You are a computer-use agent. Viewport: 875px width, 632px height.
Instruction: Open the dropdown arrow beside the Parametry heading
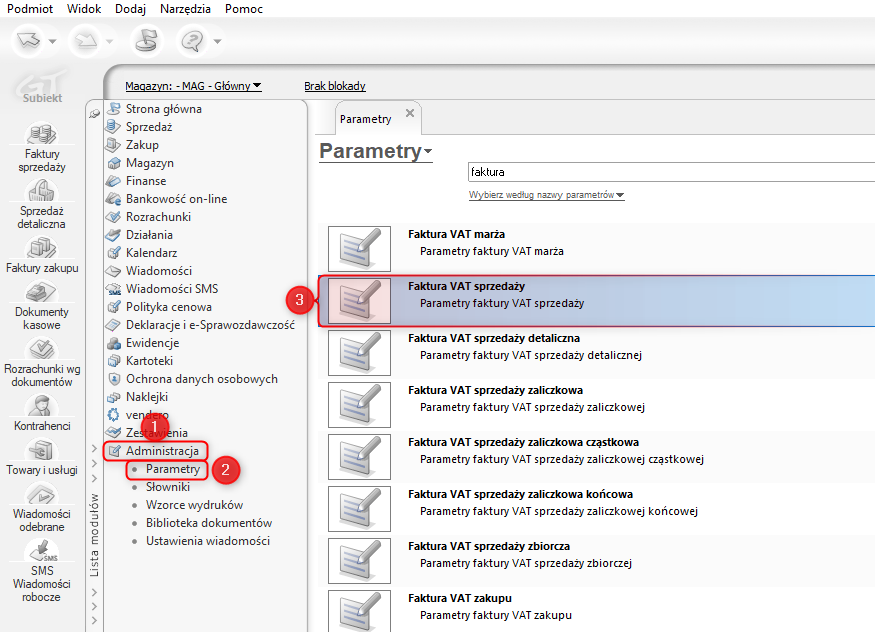(428, 152)
